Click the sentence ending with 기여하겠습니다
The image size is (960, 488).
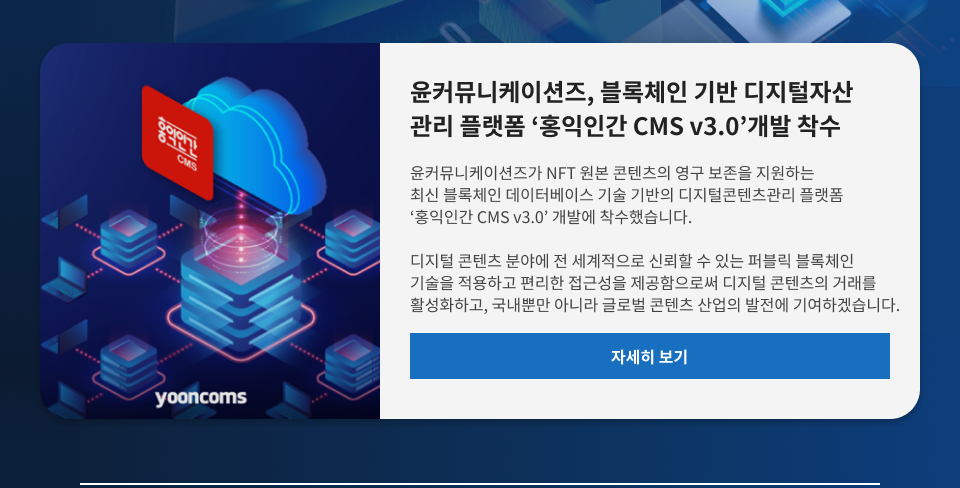click(655, 305)
